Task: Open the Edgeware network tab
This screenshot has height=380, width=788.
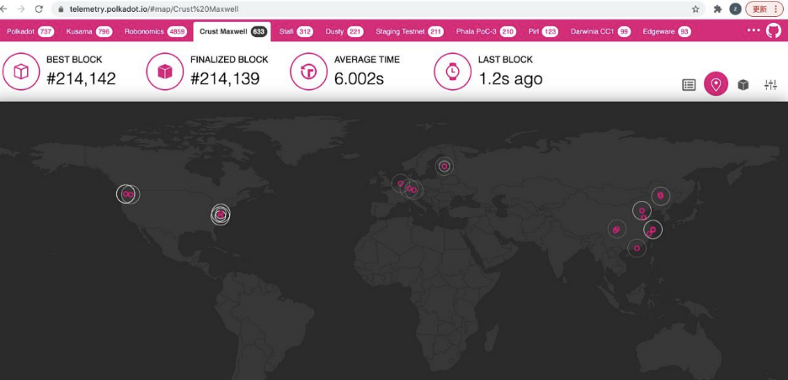Action: (x=666, y=31)
